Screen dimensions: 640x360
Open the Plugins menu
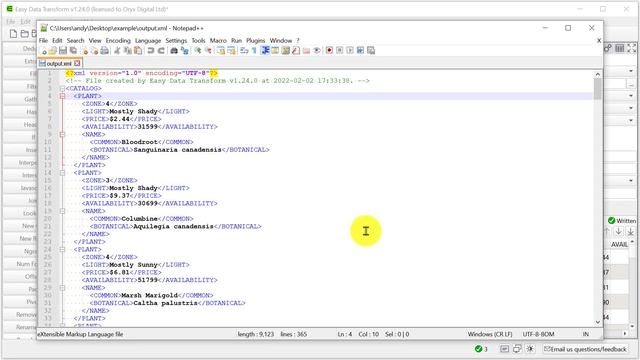[256, 40]
